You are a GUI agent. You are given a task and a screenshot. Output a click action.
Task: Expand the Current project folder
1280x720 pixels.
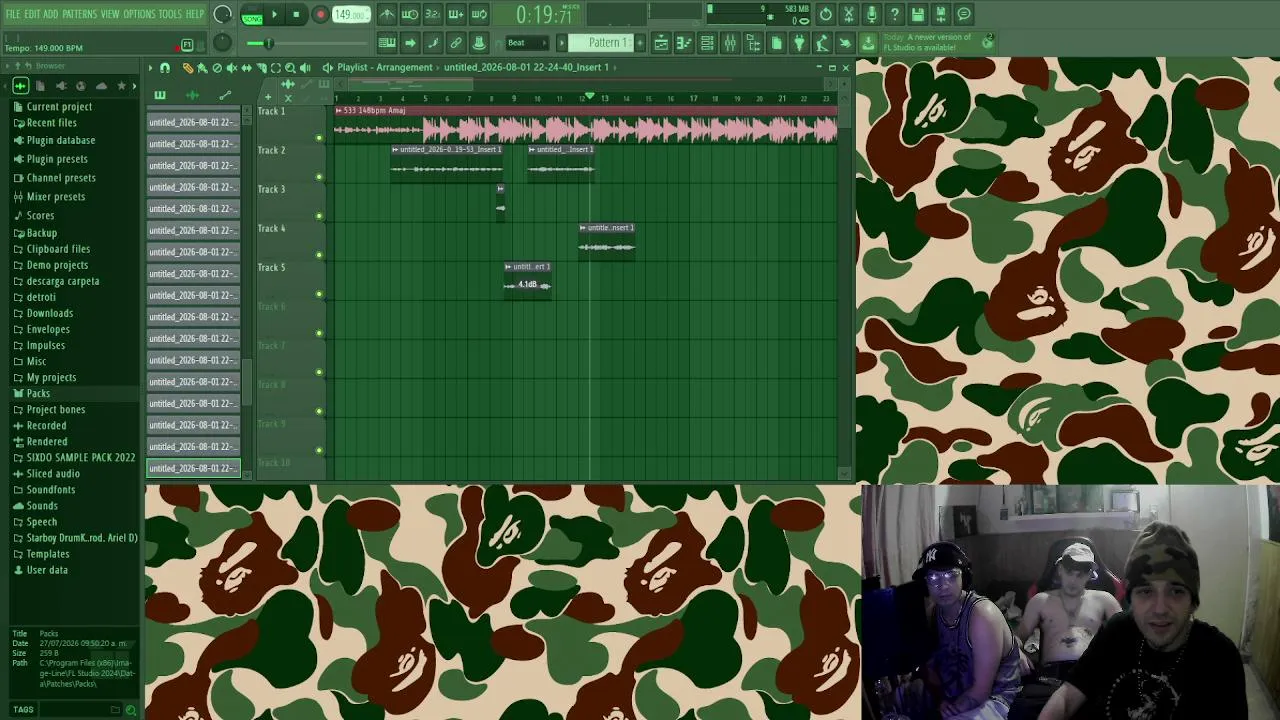tap(59, 106)
